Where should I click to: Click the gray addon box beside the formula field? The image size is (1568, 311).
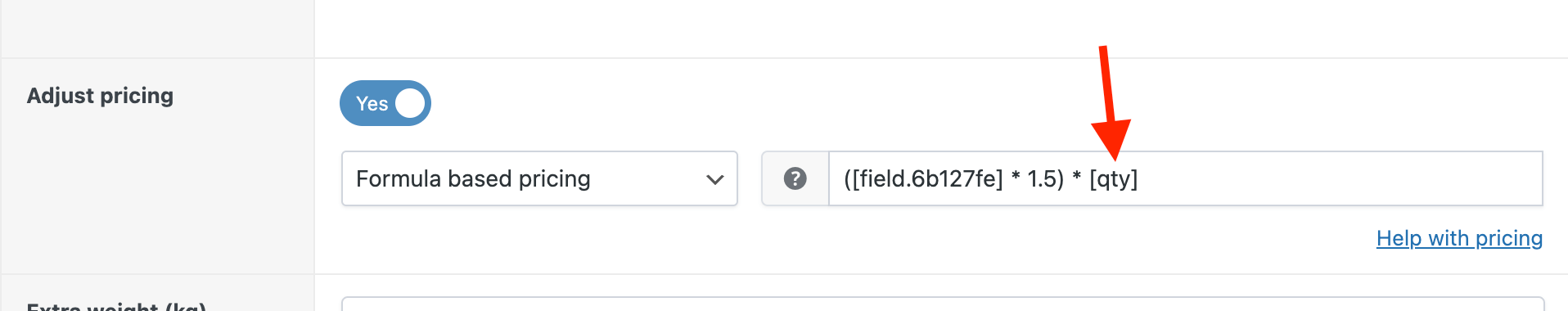795,178
